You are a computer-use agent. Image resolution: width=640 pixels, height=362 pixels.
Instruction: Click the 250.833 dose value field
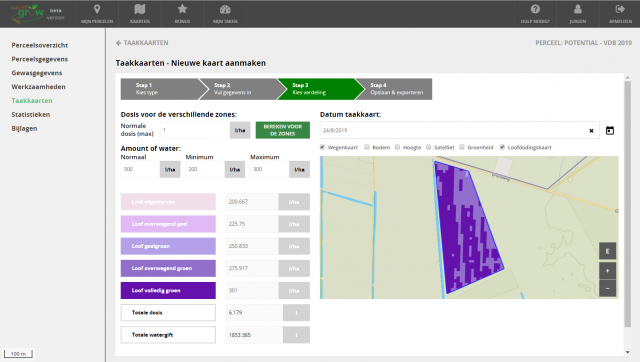pyautogui.click(x=252, y=246)
